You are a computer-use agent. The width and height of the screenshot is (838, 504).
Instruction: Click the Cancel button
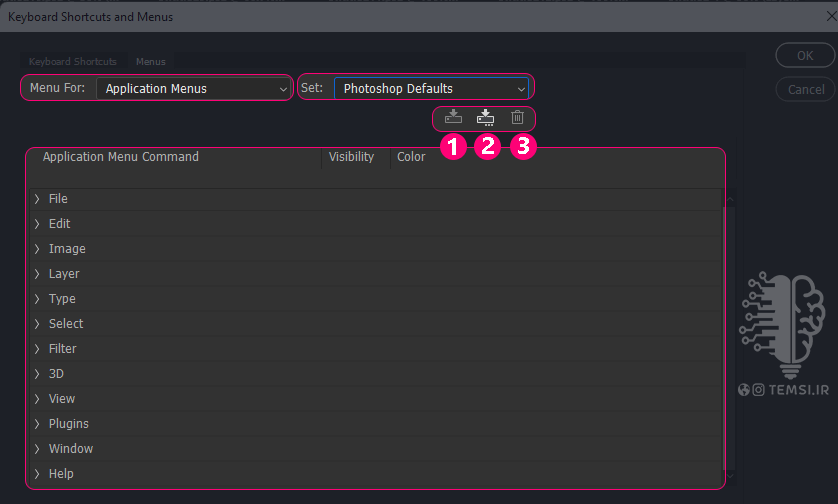806,89
